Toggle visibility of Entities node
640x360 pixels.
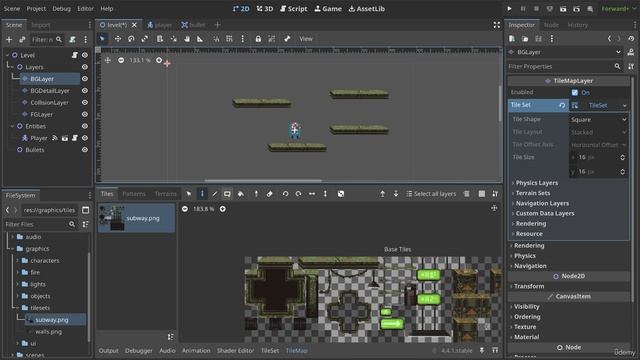pos(84,126)
